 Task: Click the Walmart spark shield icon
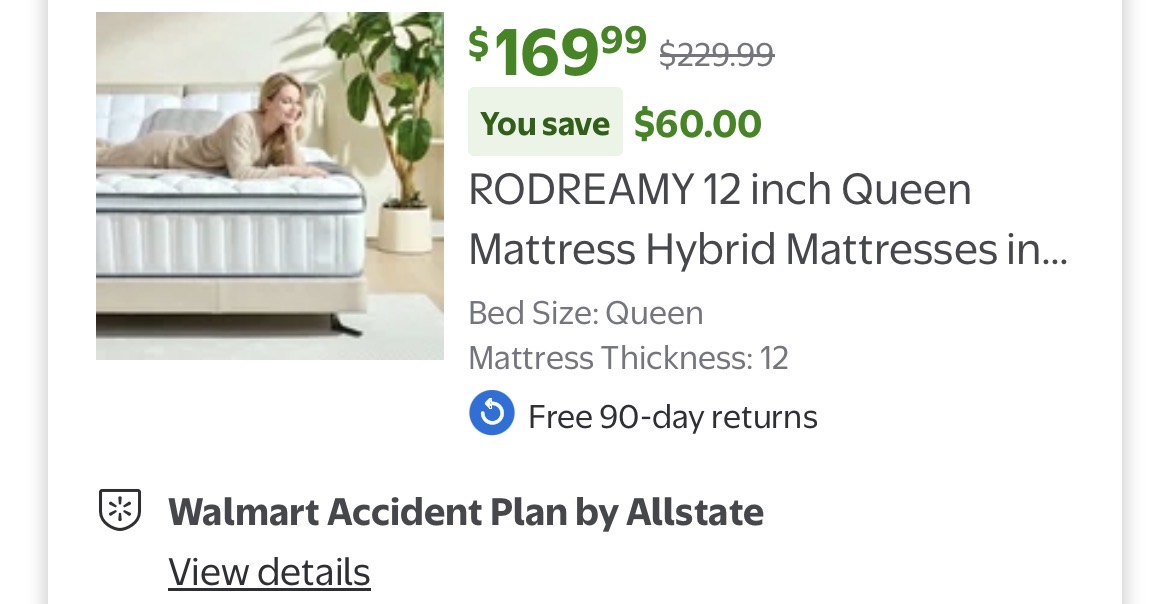(x=120, y=510)
